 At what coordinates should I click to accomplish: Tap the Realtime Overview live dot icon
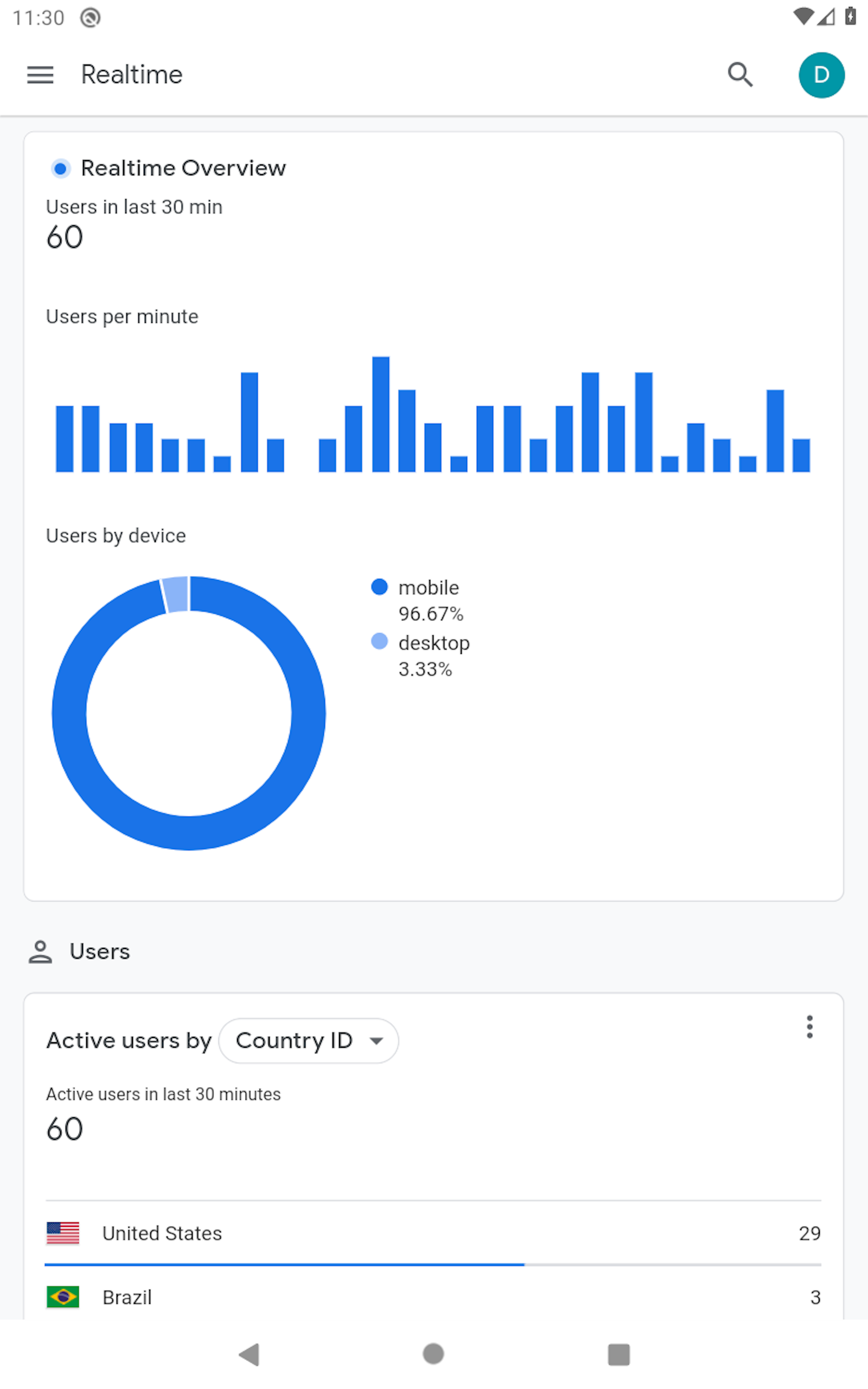[x=60, y=169]
